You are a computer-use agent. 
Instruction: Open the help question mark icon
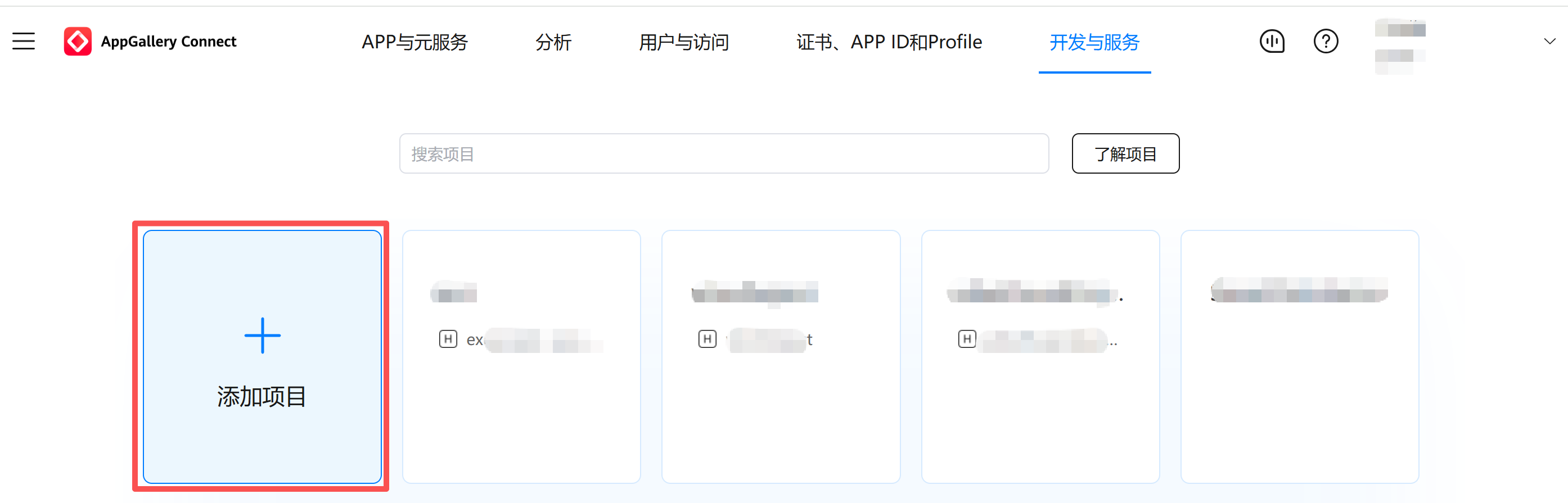1325,42
